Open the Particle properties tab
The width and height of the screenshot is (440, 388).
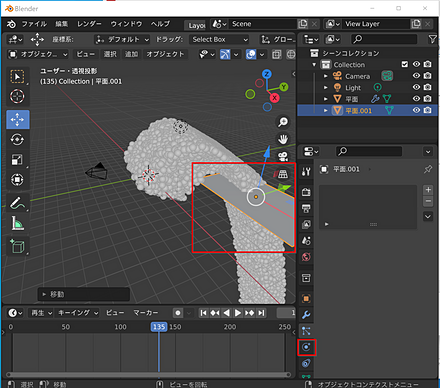[x=306, y=331]
